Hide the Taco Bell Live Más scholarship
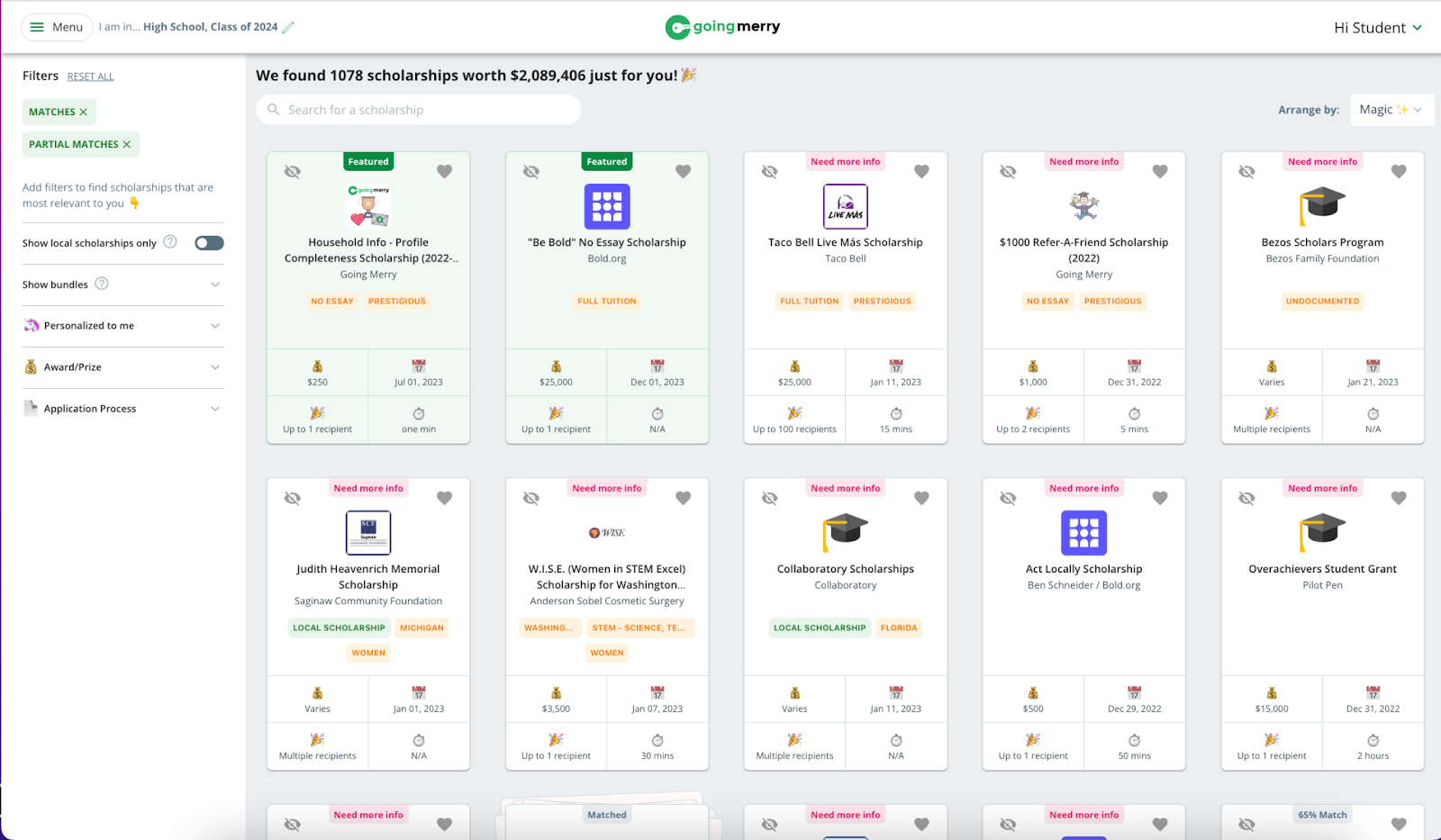Viewport: 1441px width, 840px height. click(x=770, y=171)
